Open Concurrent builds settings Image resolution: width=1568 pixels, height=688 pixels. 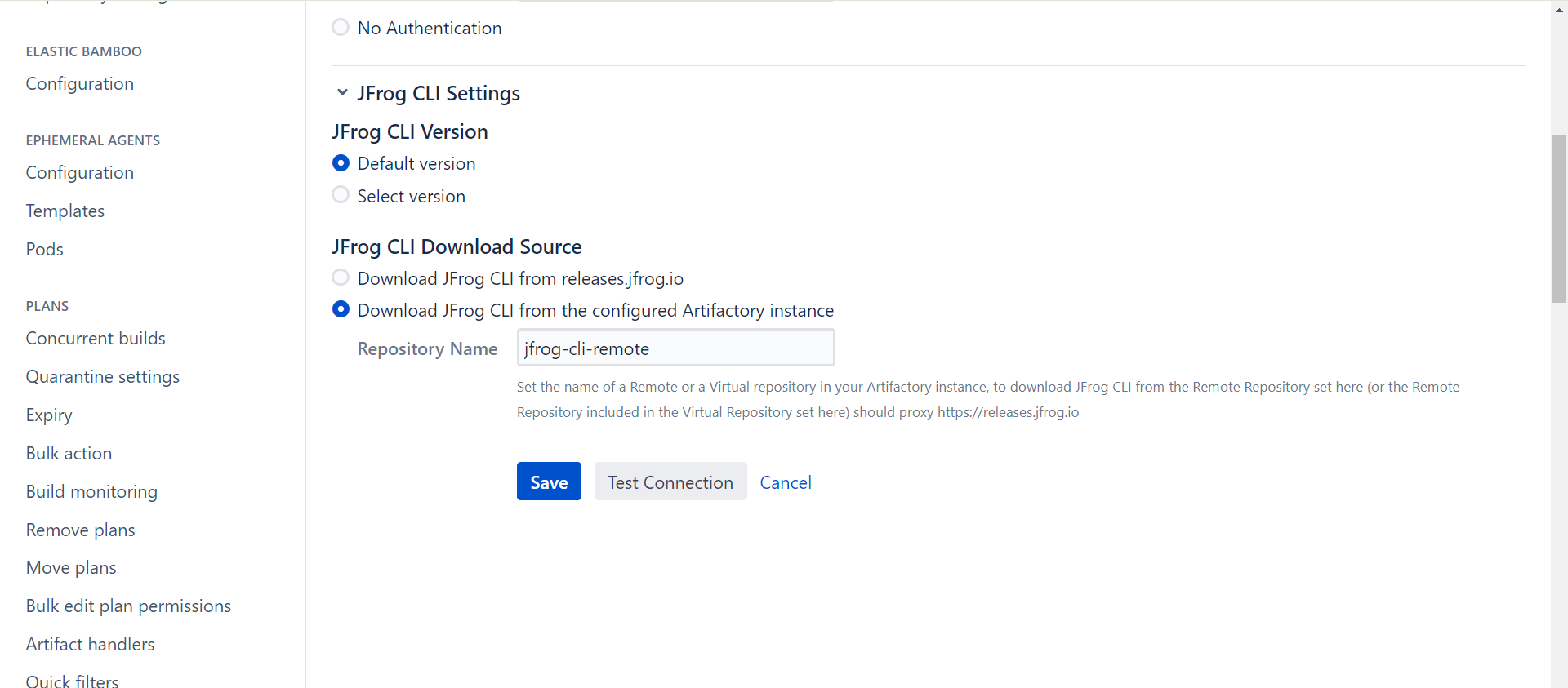pyautogui.click(x=96, y=339)
